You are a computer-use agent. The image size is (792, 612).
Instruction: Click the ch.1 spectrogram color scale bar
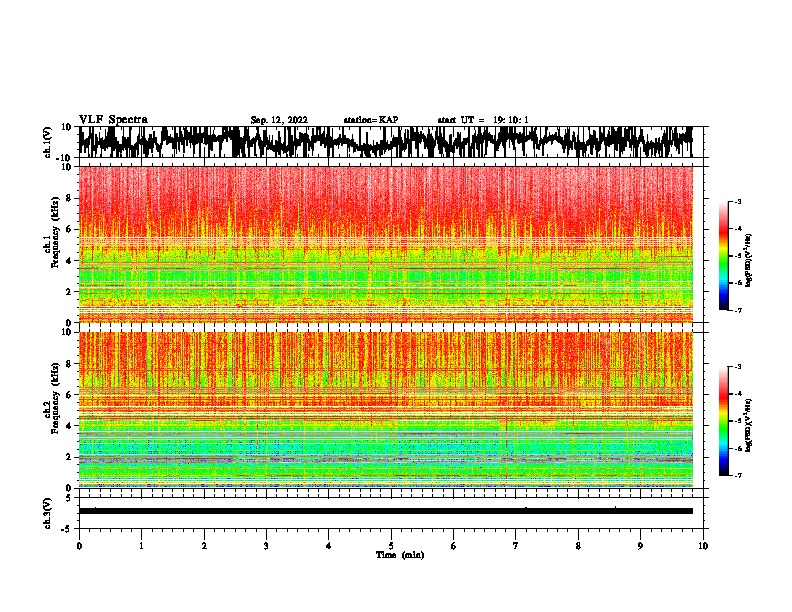click(723, 256)
